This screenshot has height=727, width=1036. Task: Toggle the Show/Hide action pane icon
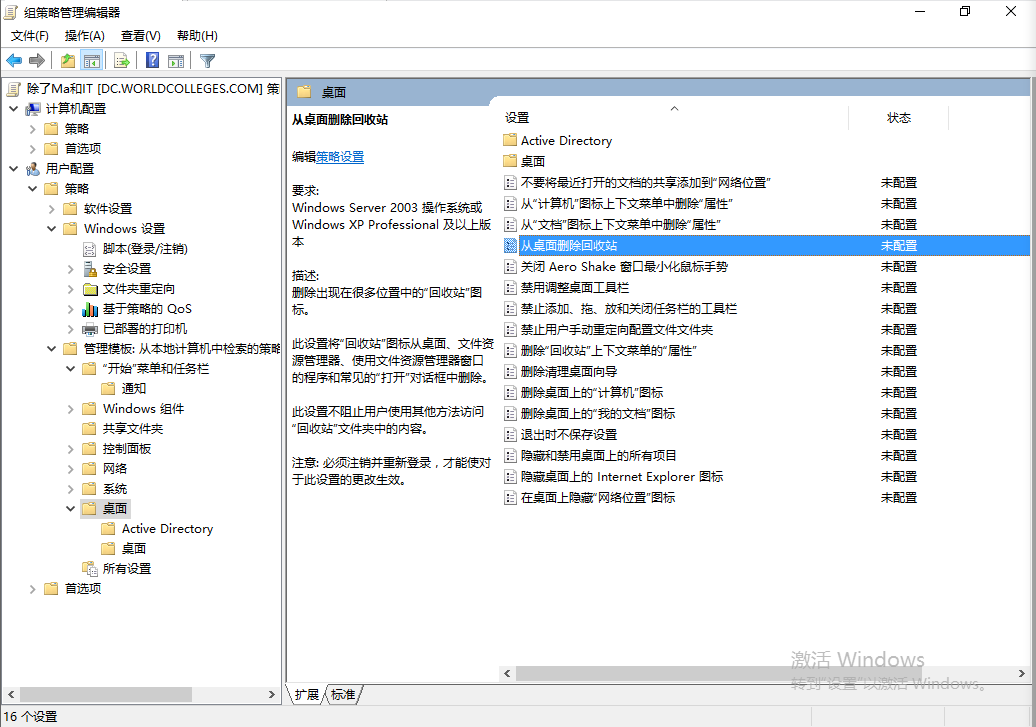176,61
